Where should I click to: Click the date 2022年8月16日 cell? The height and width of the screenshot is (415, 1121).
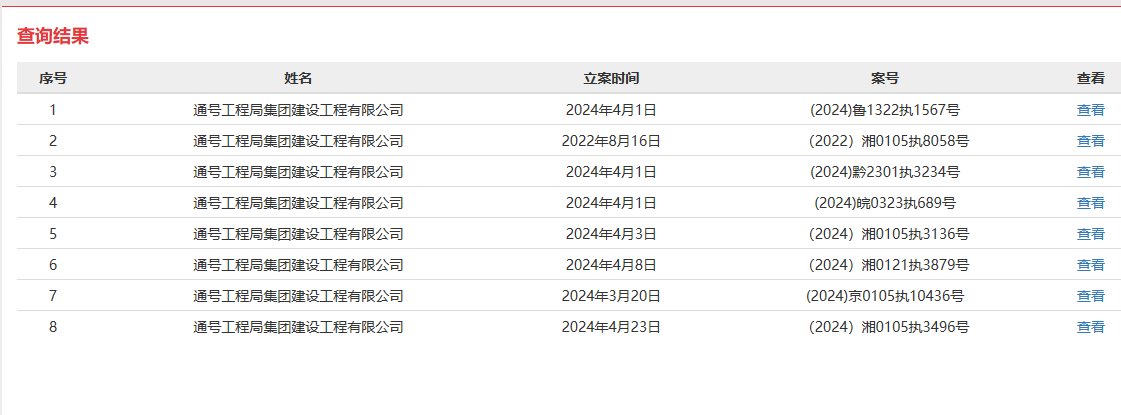pyautogui.click(x=611, y=141)
